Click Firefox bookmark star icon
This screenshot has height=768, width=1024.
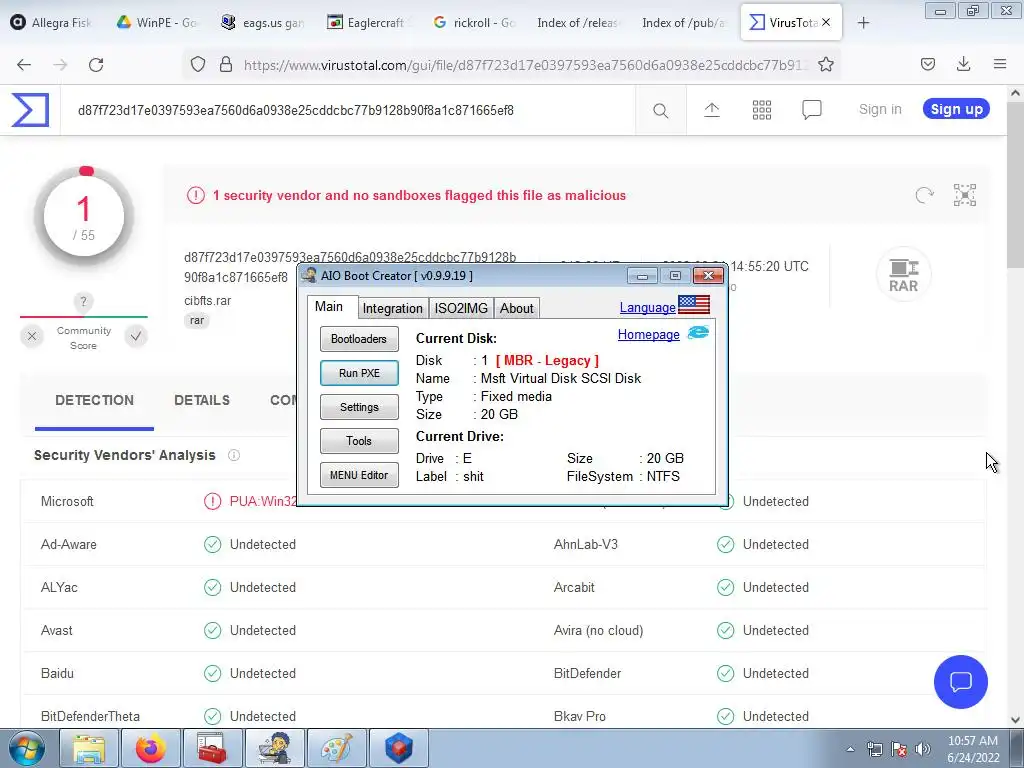825,64
